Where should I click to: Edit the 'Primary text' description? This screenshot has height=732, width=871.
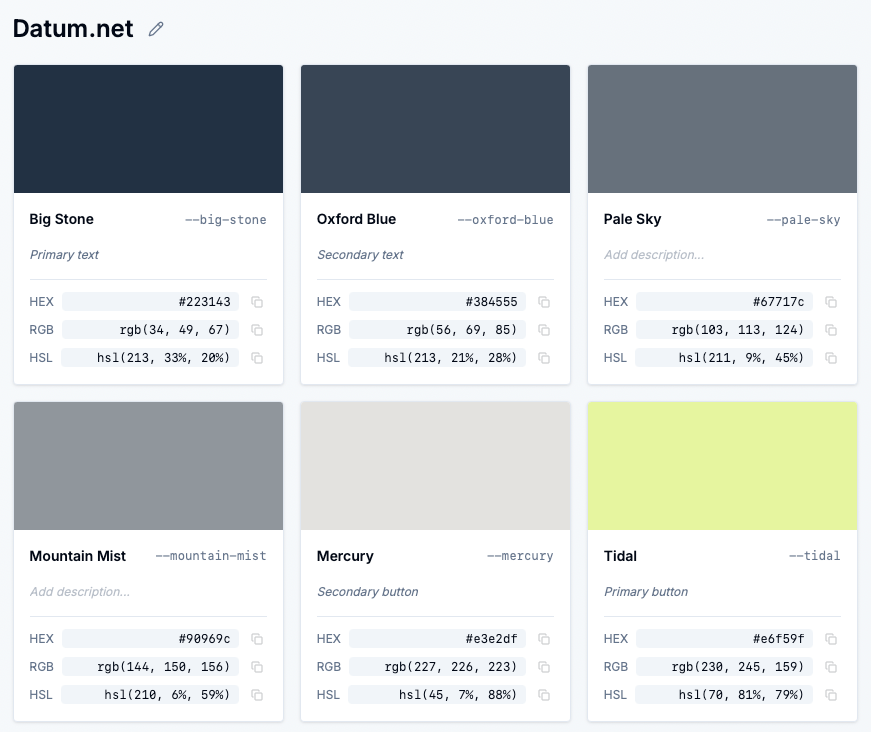pyautogui.click(x=64, y=255)
